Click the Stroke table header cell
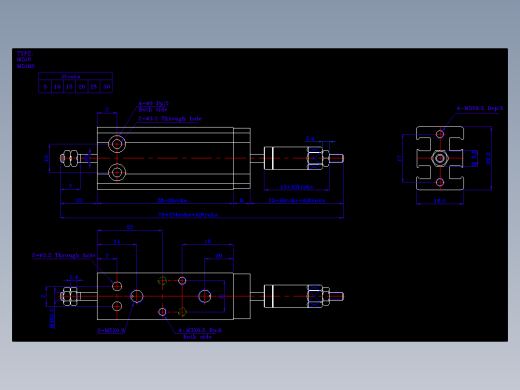520x390 pixels. click(75, 76)
